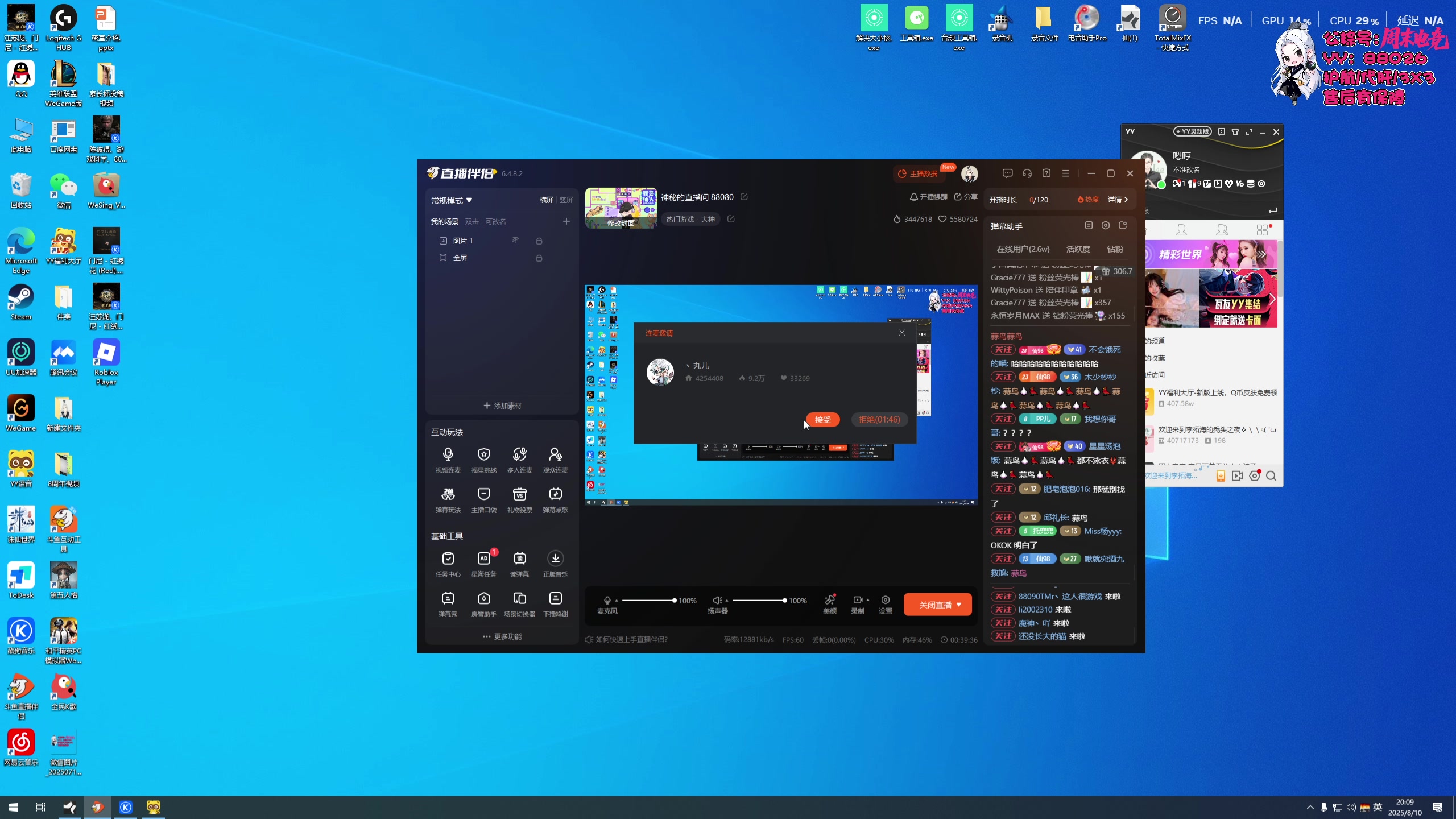Screen dimensions: 1456x819
Task: Open the 视频连麦 video link tool
Action: click(x=448, y=460)
